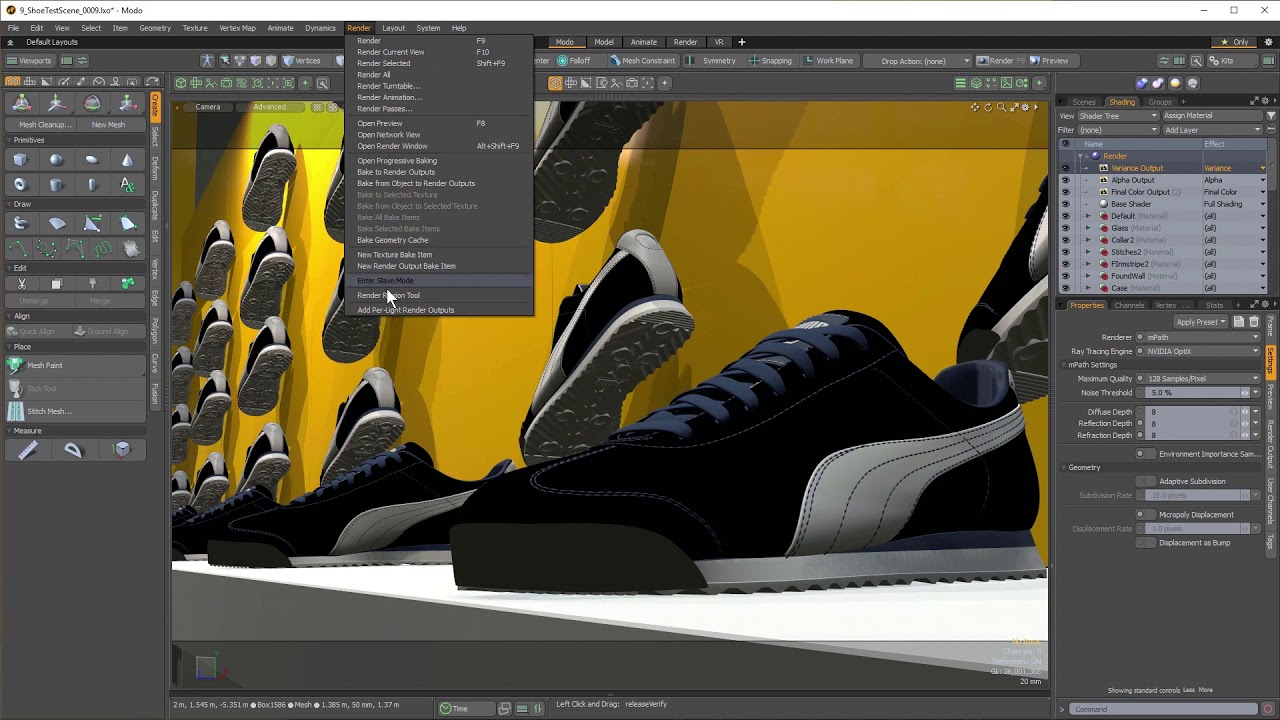
Task: Save the render preset with disk icon
Action: point(1238,322)
